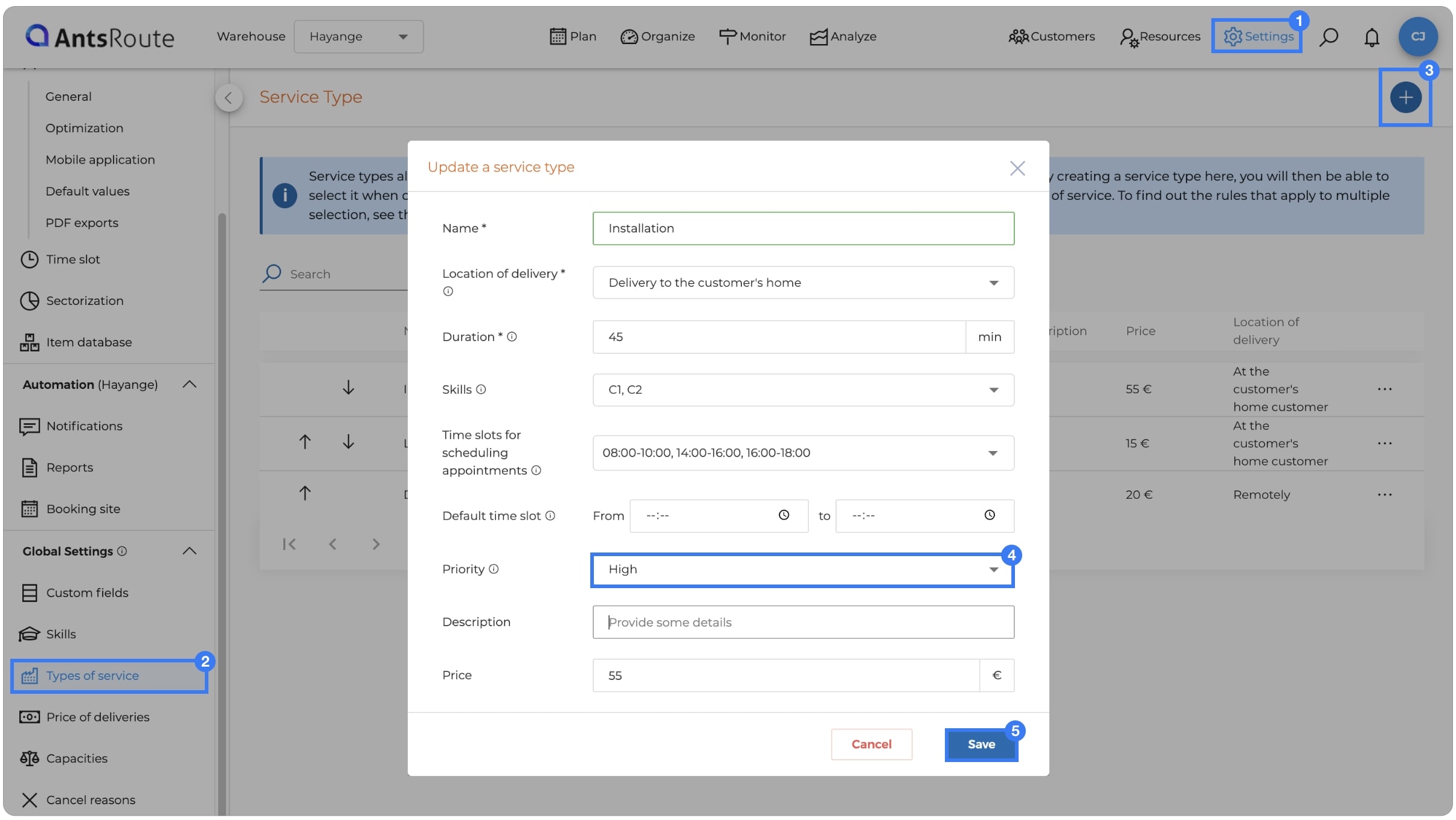Open the Organize menu

657,36
